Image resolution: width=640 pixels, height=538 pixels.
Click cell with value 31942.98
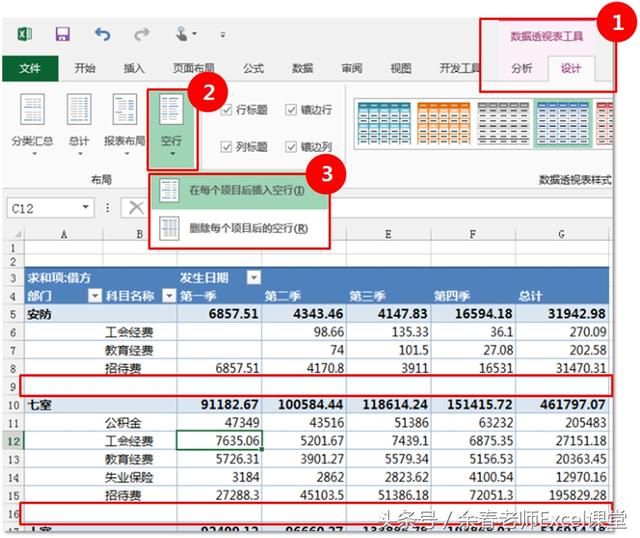click(562, 313)
